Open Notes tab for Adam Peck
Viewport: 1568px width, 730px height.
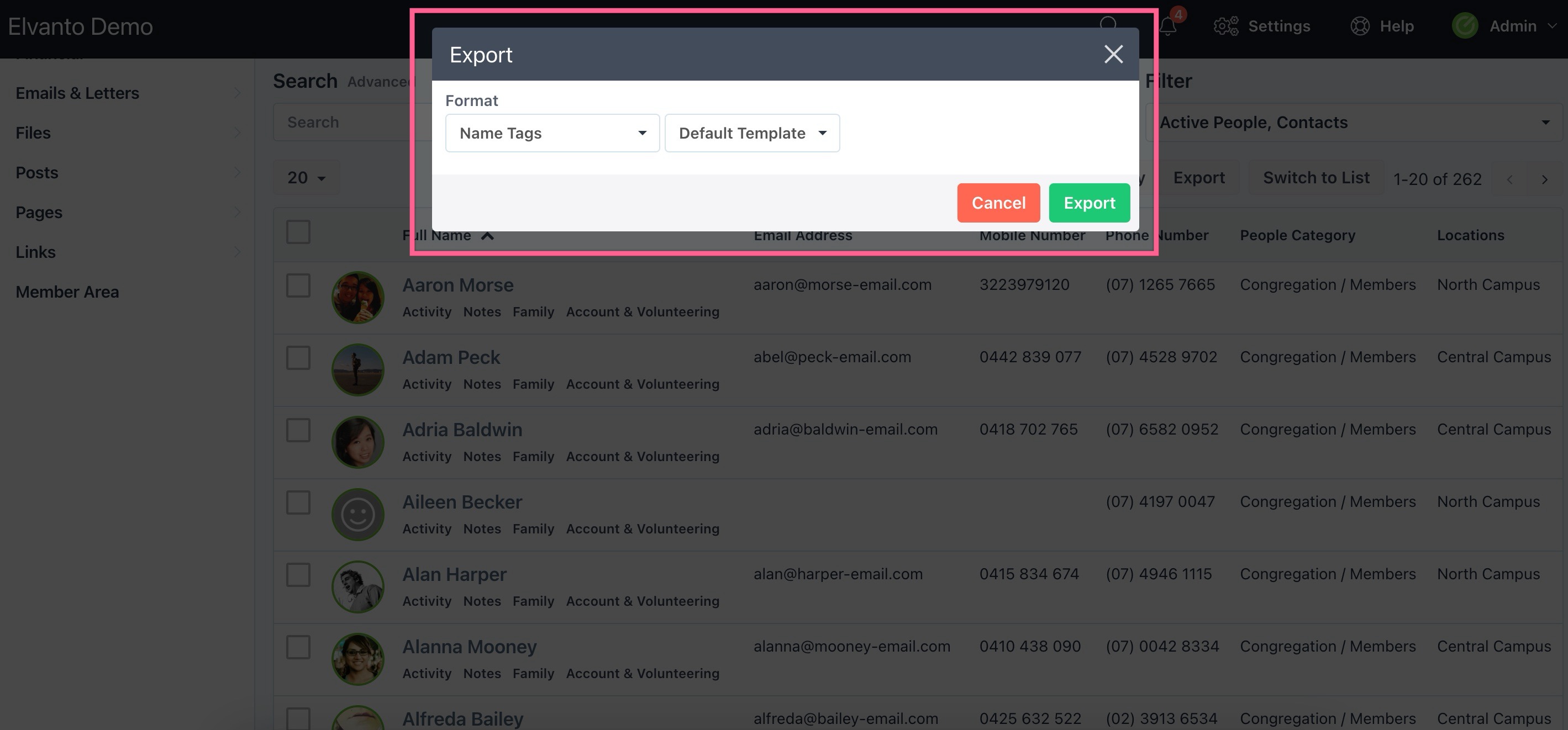coord(482,384)
